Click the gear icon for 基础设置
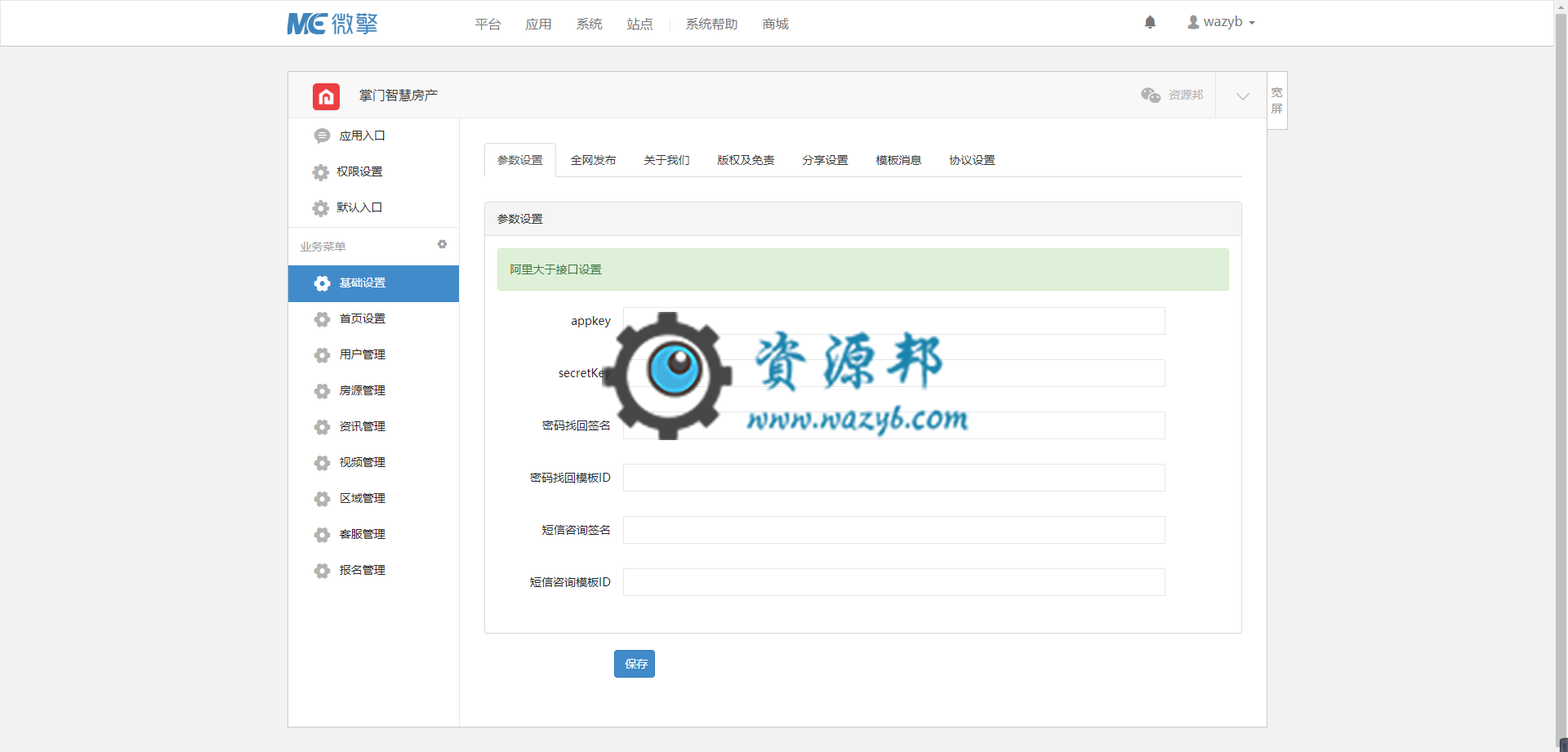 coord(322,283)
